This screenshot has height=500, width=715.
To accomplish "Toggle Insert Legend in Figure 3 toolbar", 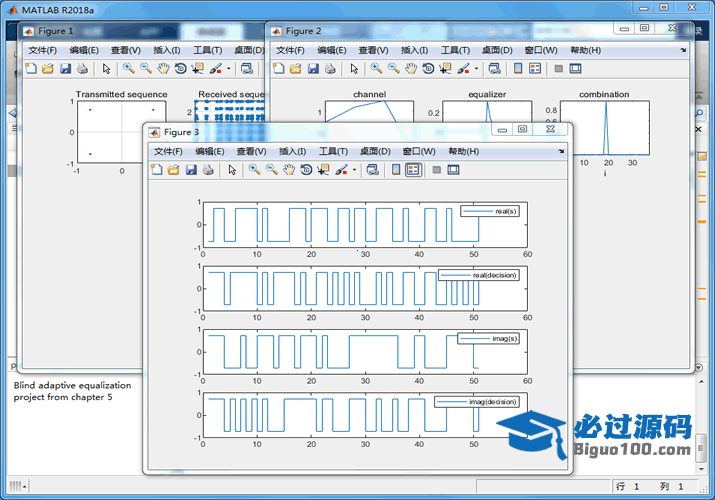I will [413, 170].
